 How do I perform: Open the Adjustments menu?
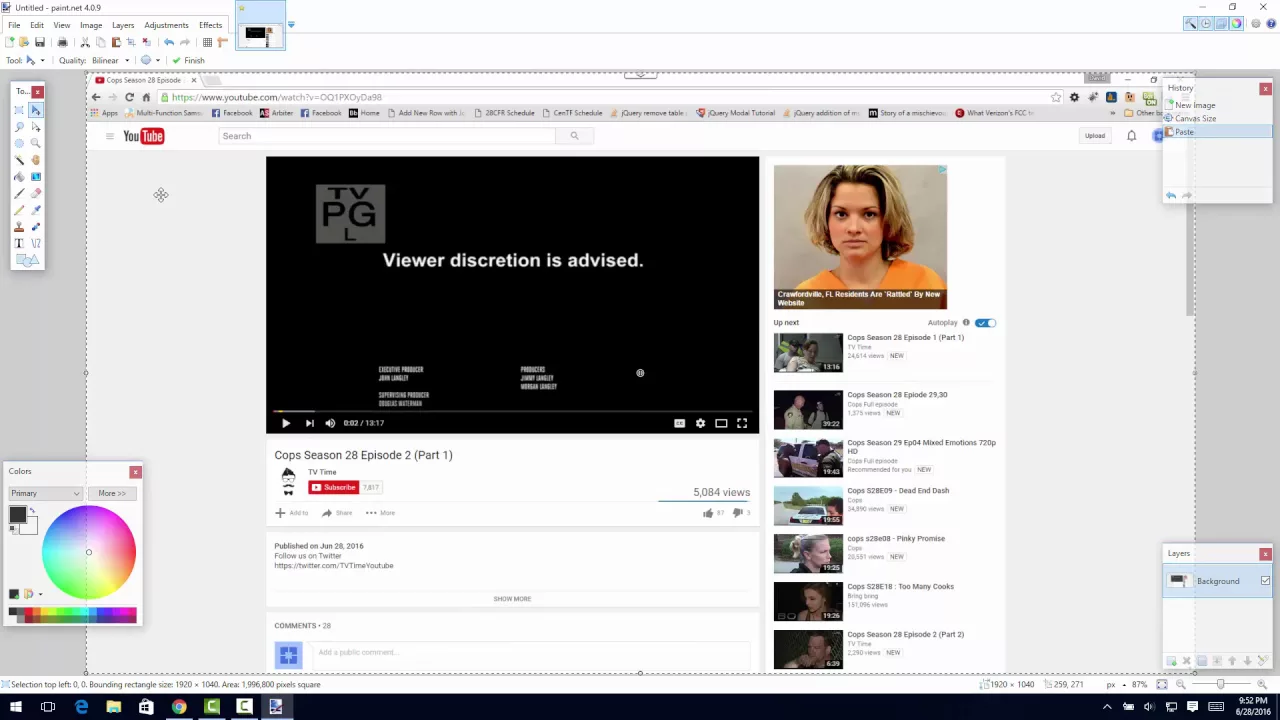(166, 25)
